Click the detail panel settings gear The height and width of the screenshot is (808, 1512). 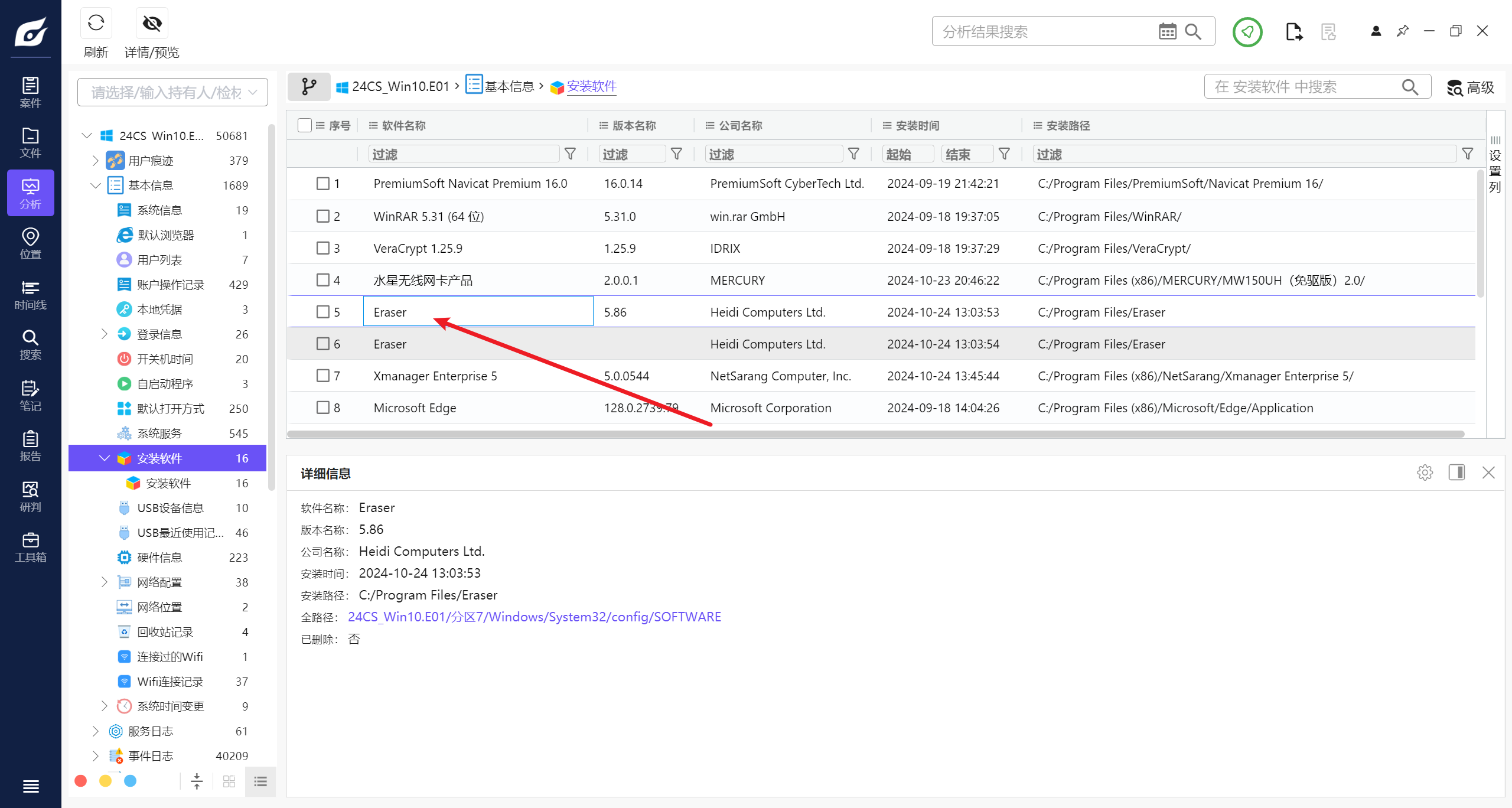click(1425, 473)
